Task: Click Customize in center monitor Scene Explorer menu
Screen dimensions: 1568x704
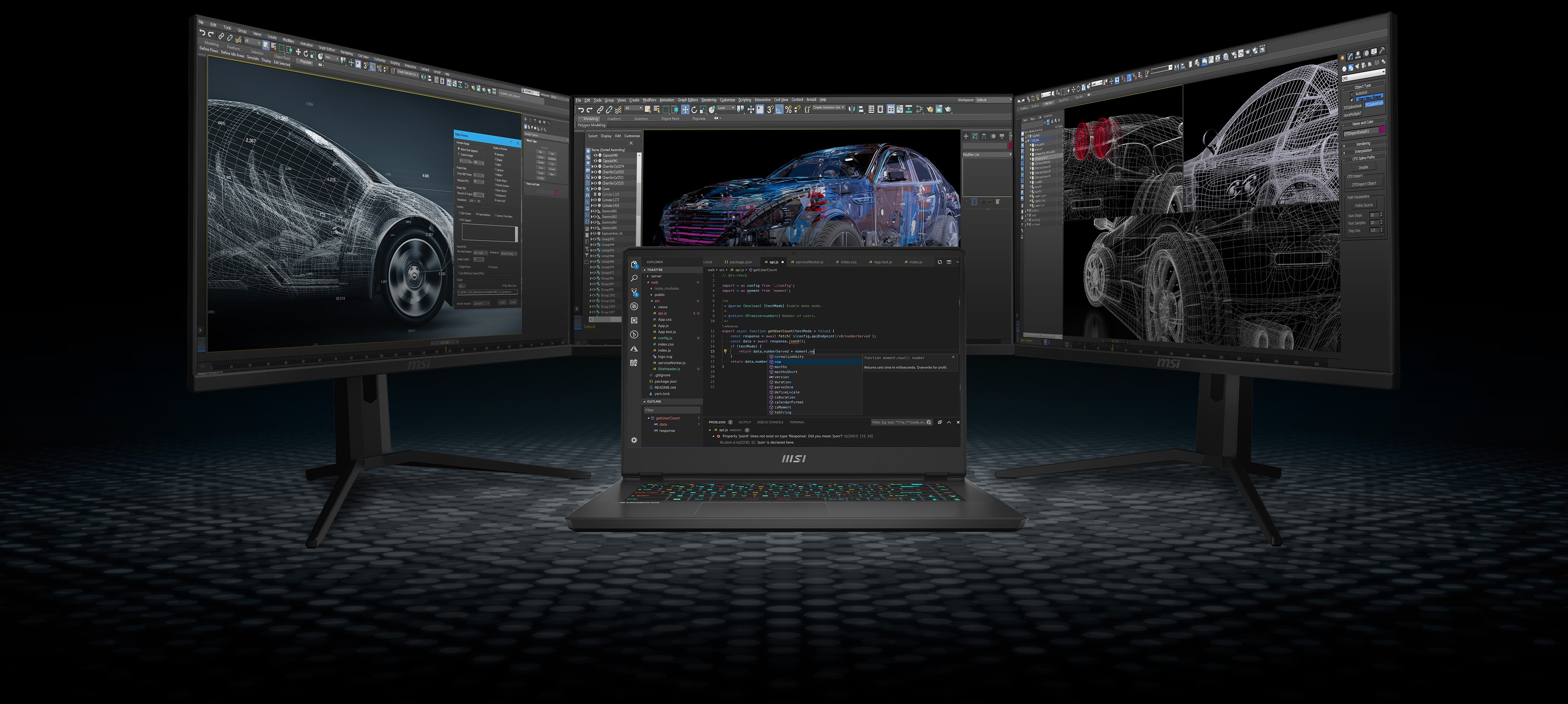Action: [x=632, y=136]
